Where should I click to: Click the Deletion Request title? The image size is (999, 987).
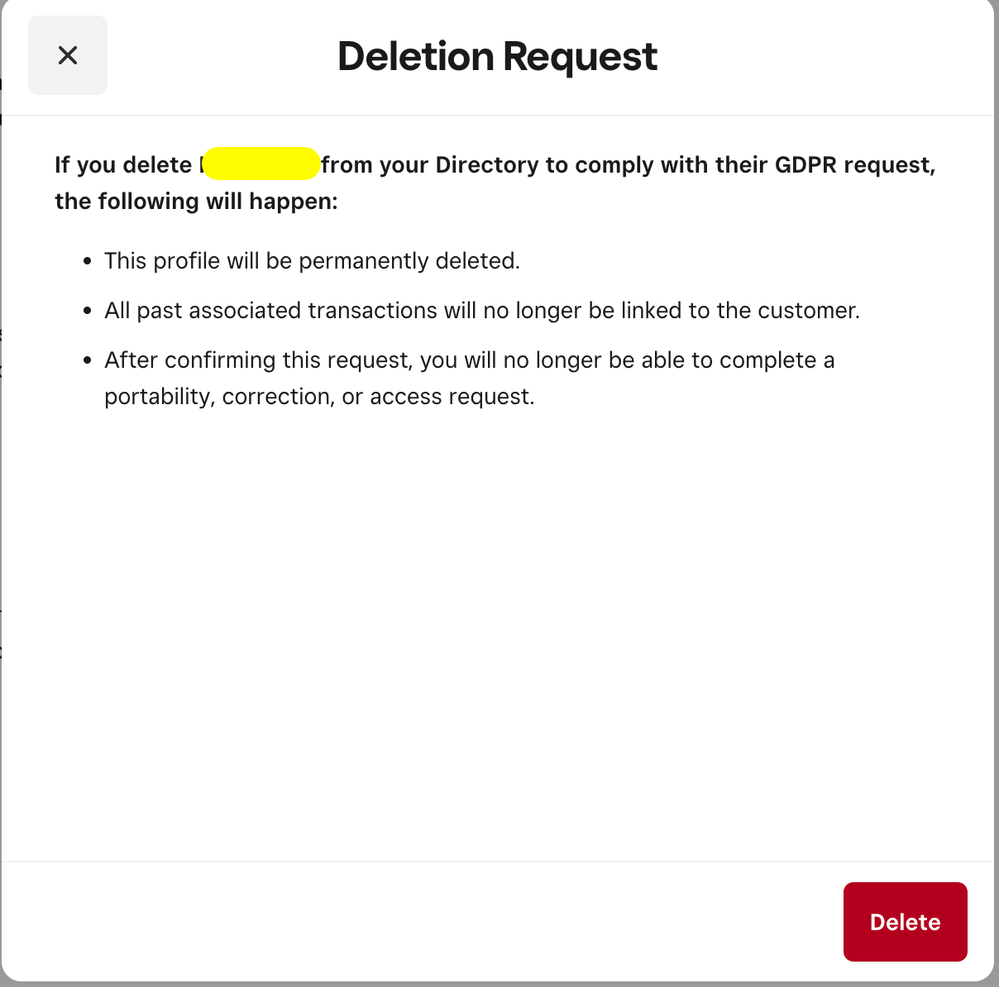(x=497, y=57)
